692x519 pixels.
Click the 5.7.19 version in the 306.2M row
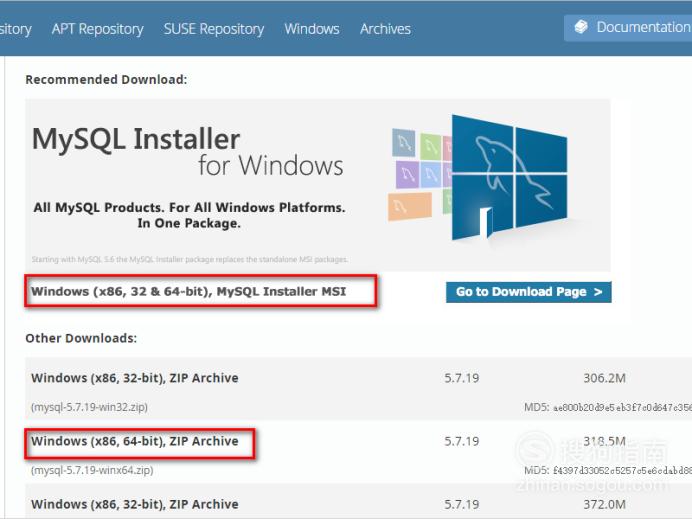[x=462, y=378]
